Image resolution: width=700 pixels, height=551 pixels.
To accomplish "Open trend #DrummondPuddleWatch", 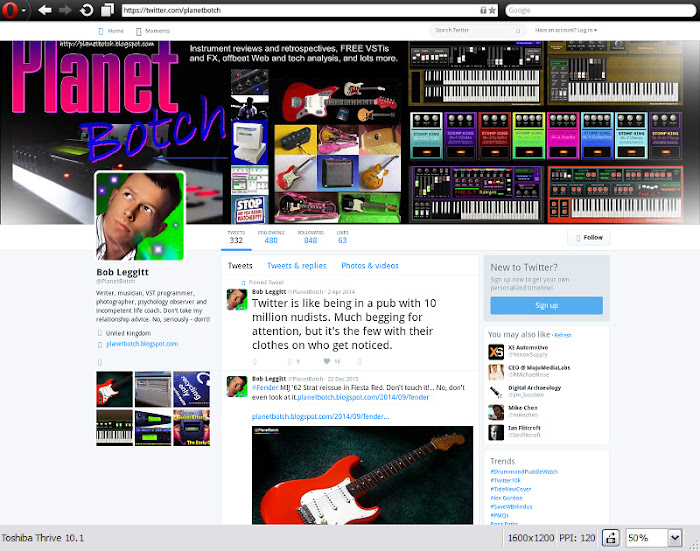I will (x=524, y=472).
